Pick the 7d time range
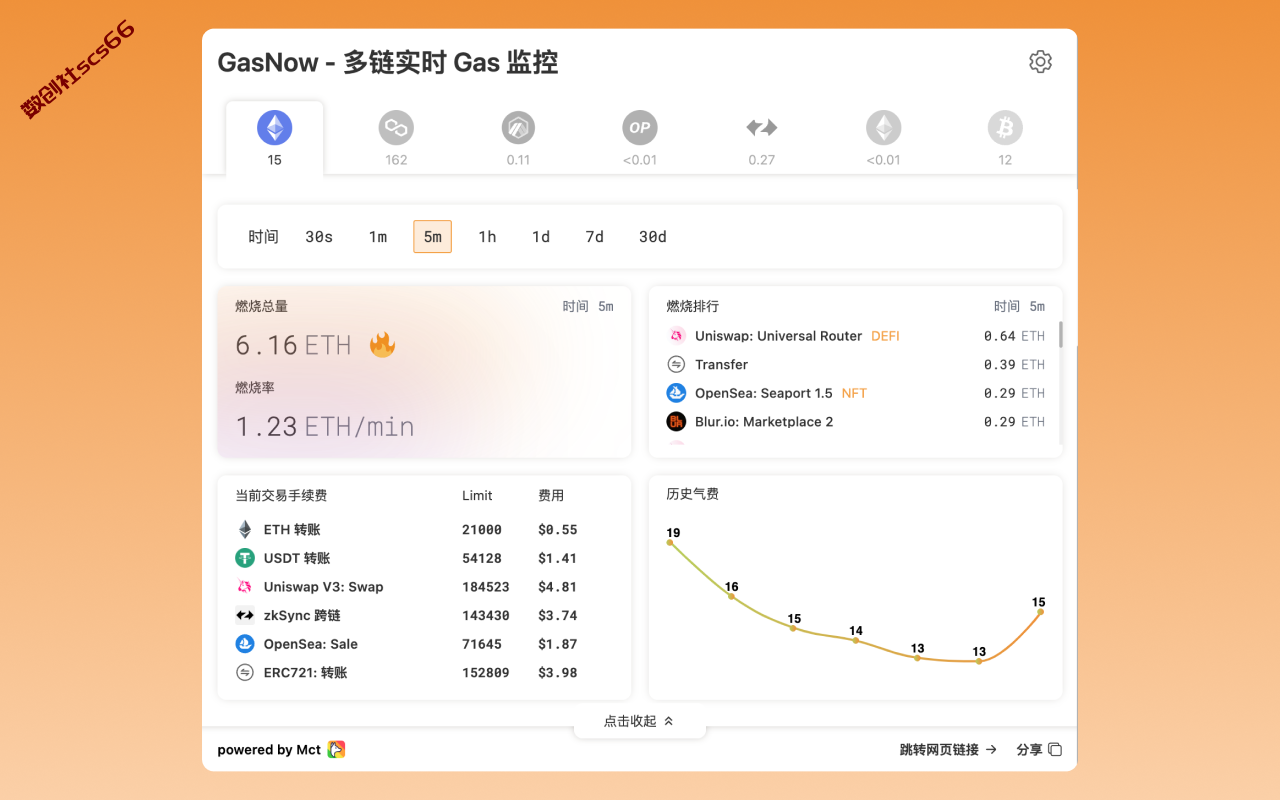 tap(595, 237)
